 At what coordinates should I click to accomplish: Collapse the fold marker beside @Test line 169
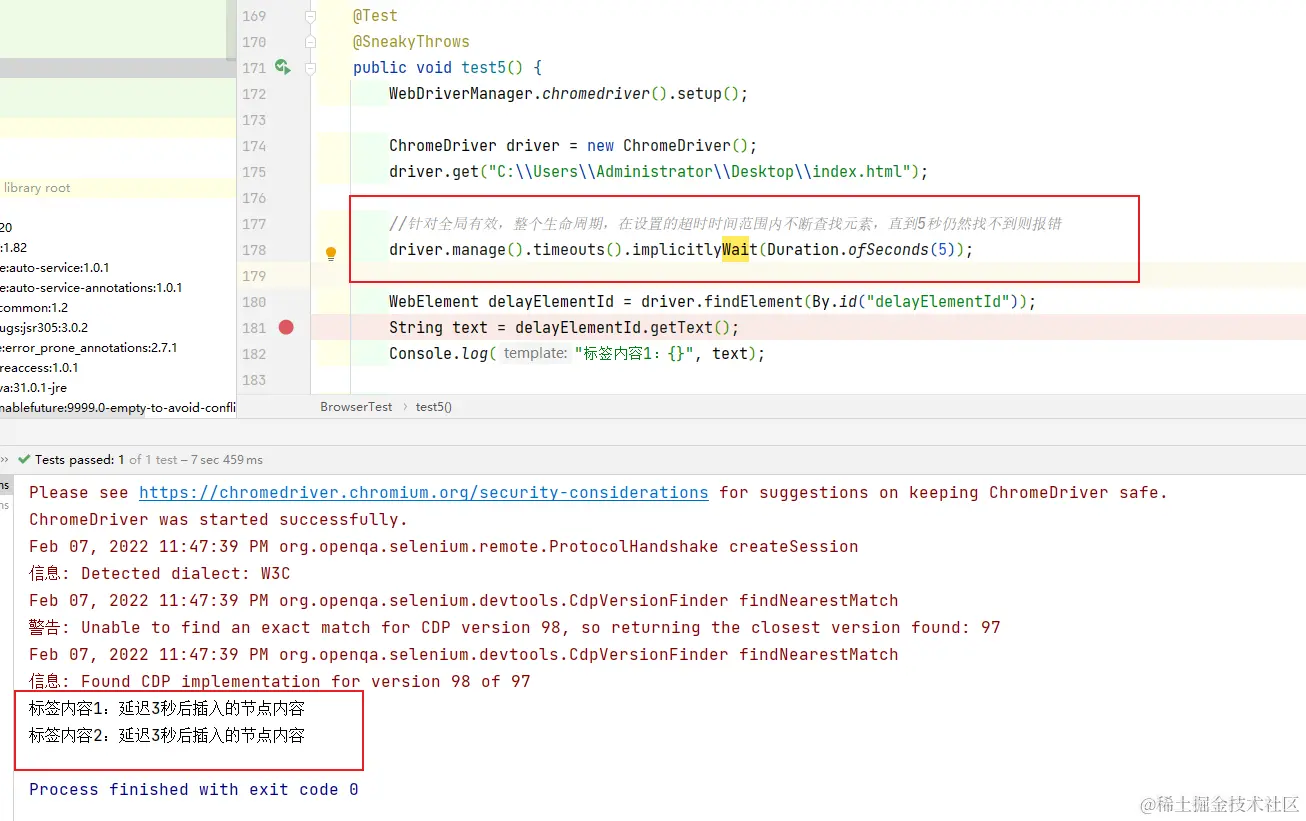(x=310, y=16)
